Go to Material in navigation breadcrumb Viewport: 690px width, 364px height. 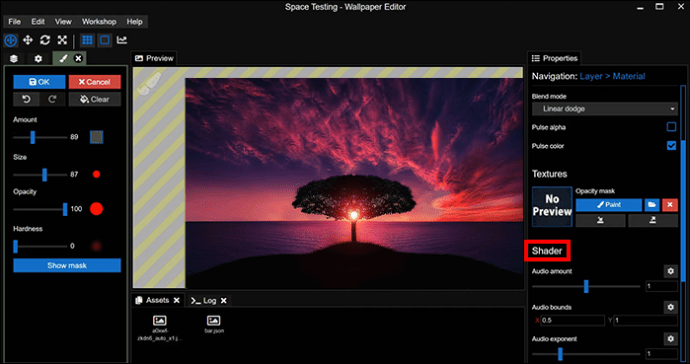[x=629, y=76]
